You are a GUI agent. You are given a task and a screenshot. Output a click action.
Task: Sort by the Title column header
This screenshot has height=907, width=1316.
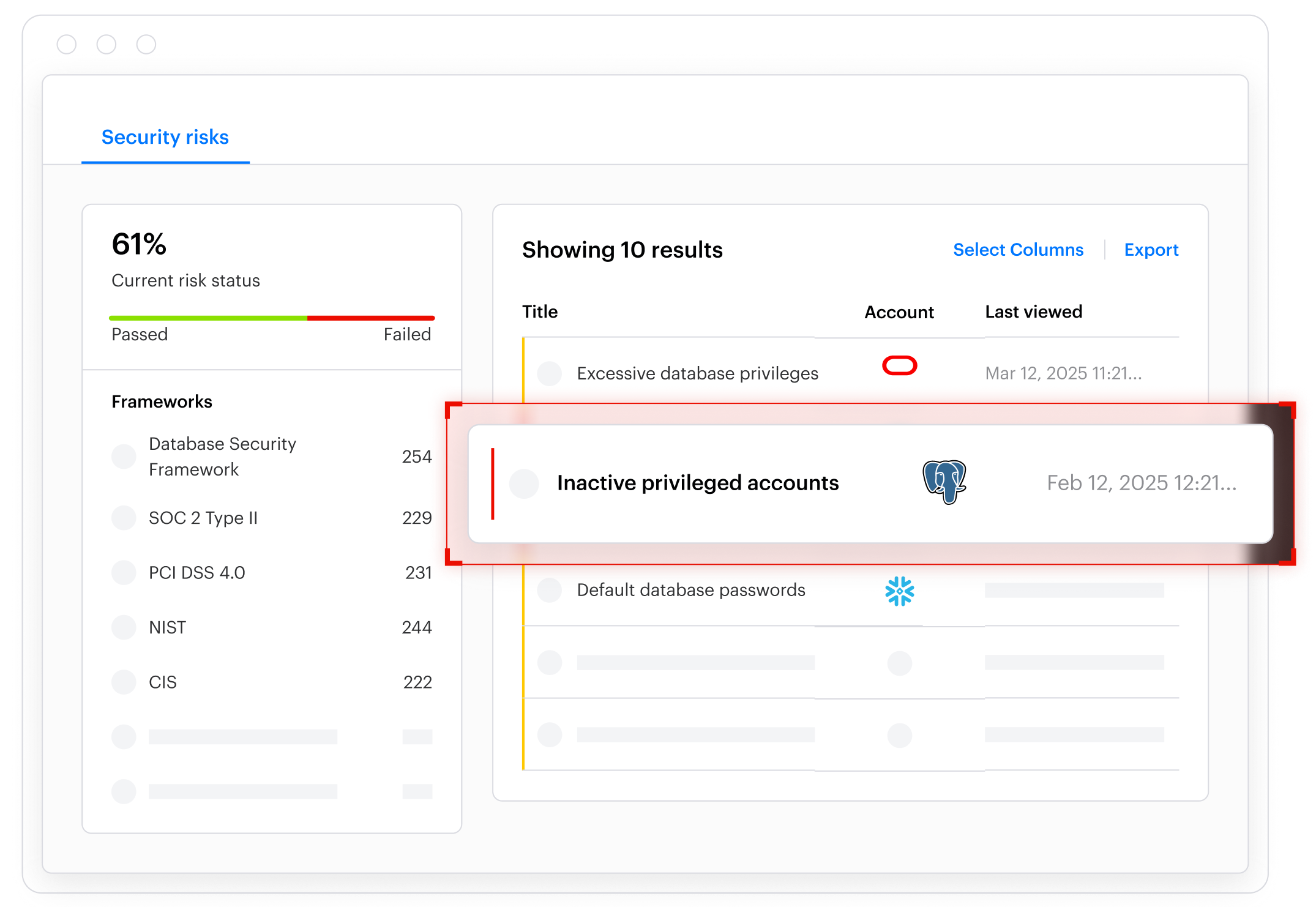click(539, 312)
